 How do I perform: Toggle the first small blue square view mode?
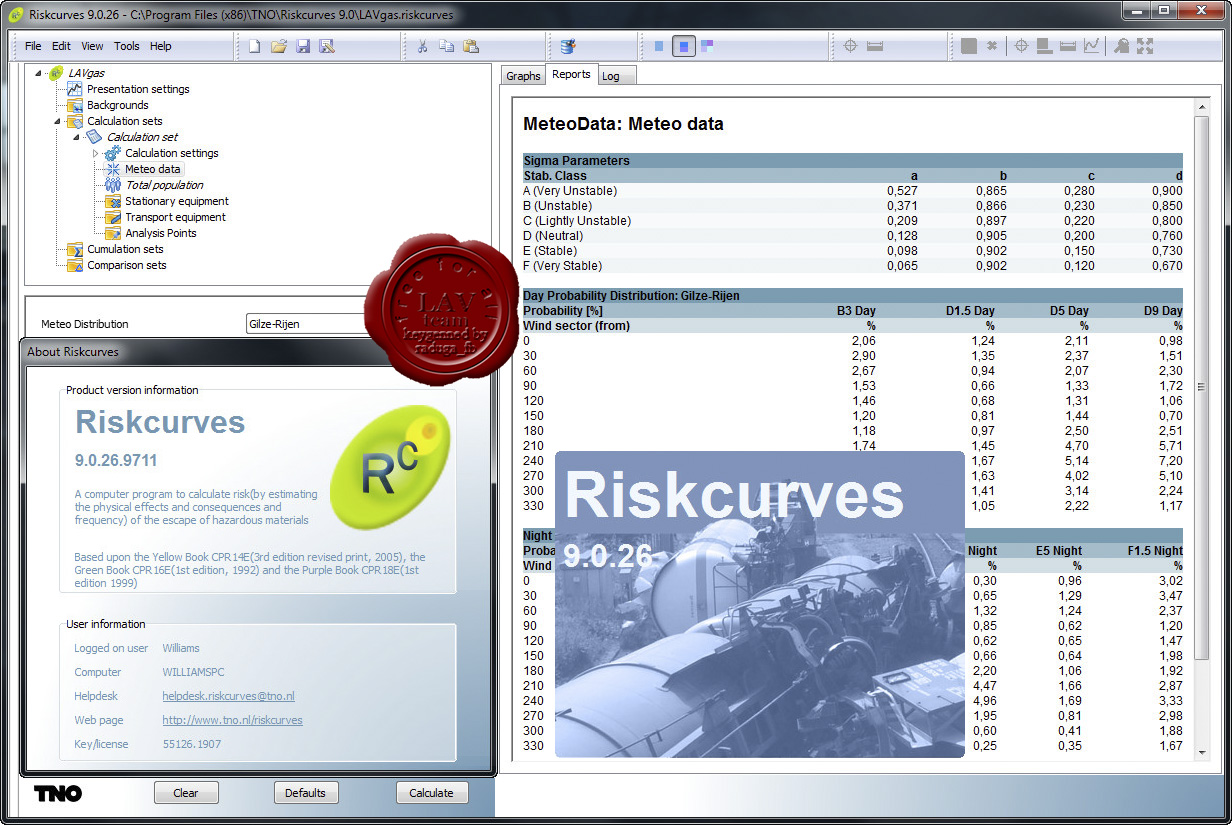click(x=659, y=46)
